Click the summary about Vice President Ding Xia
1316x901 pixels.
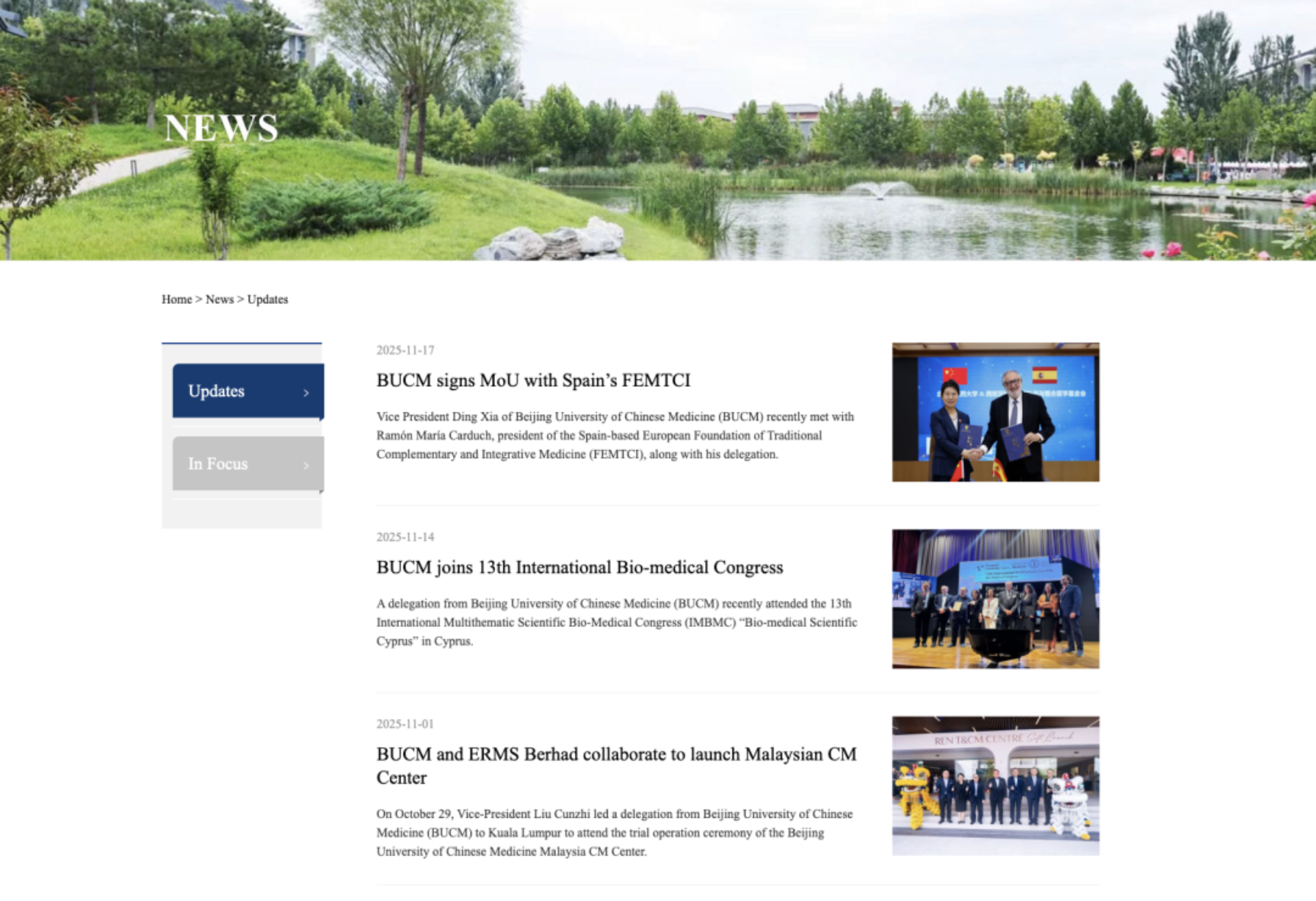[615, 436]
